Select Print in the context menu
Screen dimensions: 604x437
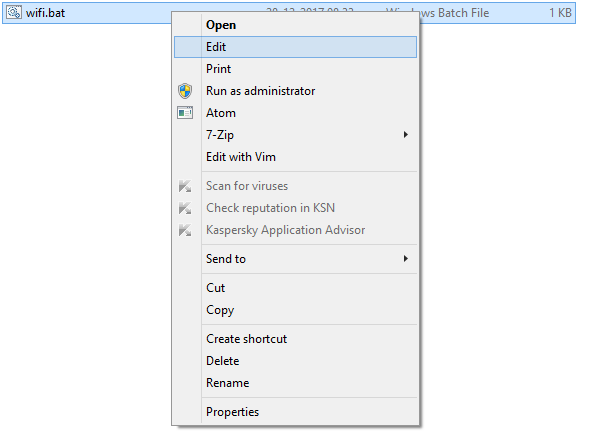pyautogui.click(x=295, y=69)
